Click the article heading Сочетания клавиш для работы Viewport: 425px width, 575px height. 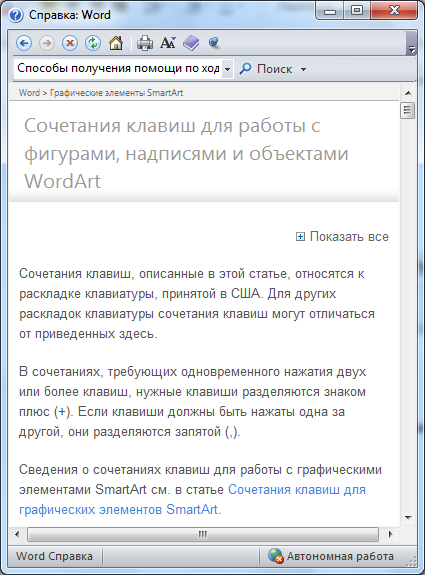click(x=186, y=153)
